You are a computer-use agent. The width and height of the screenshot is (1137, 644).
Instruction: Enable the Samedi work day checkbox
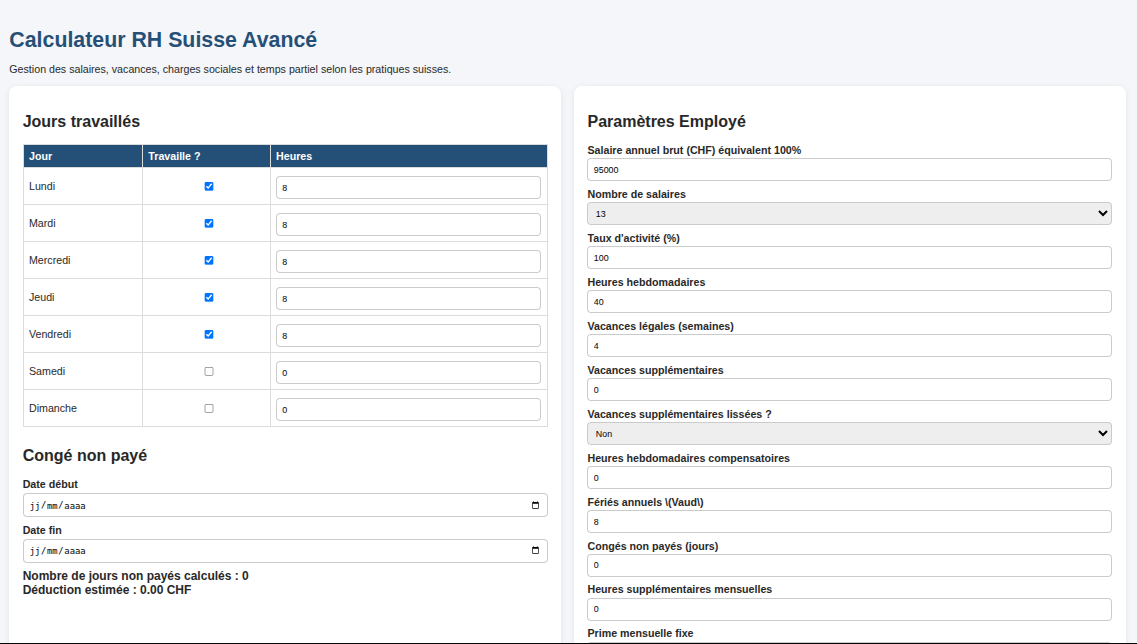coord(209,371)
